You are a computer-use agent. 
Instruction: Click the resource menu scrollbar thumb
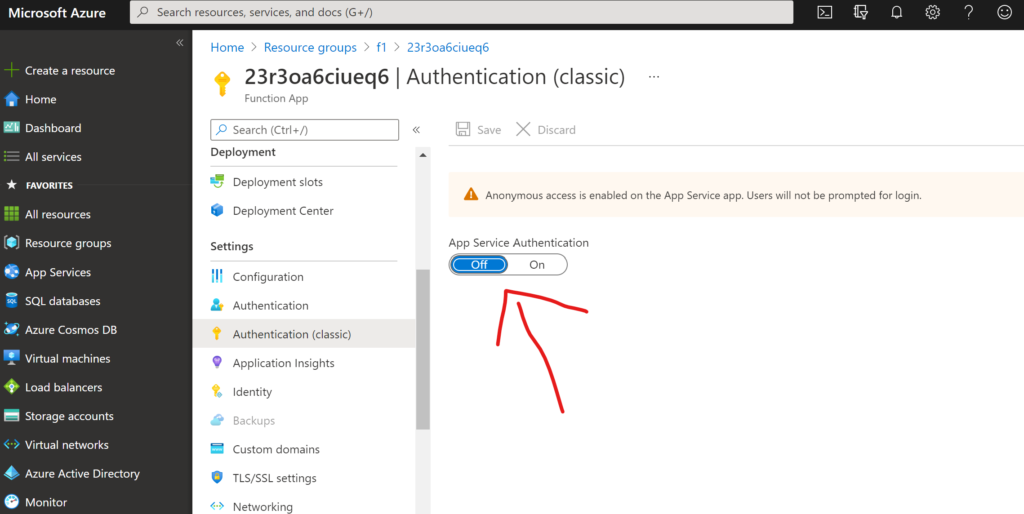[x=423, y=349]
